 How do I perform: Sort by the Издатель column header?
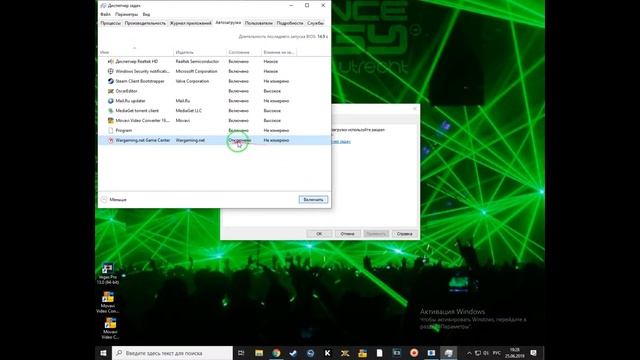click(x=200, y=52)
